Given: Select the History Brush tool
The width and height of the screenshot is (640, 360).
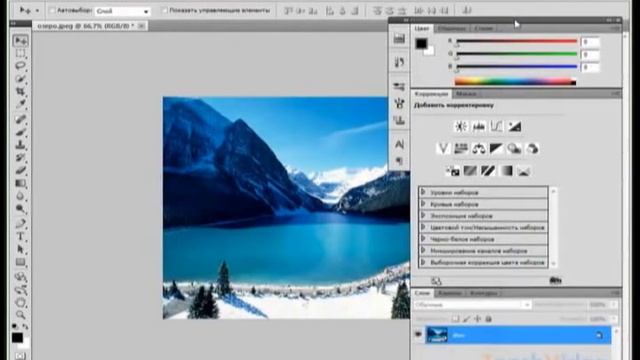Looking at the screenshot, I should click(20, 158).
